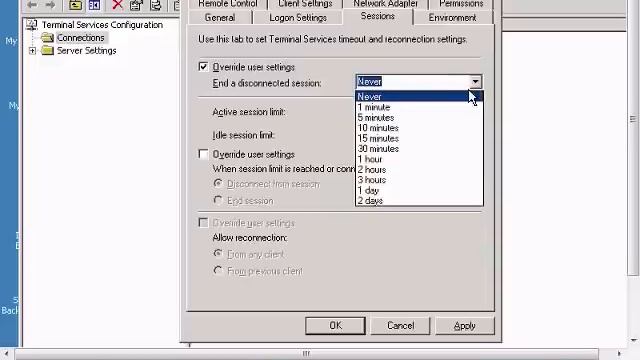The height and width of the screenshot is (360, 640).
Task: Click the red X Delete toolbar icon
Action: pyautogui.click(x=118, y=5)
